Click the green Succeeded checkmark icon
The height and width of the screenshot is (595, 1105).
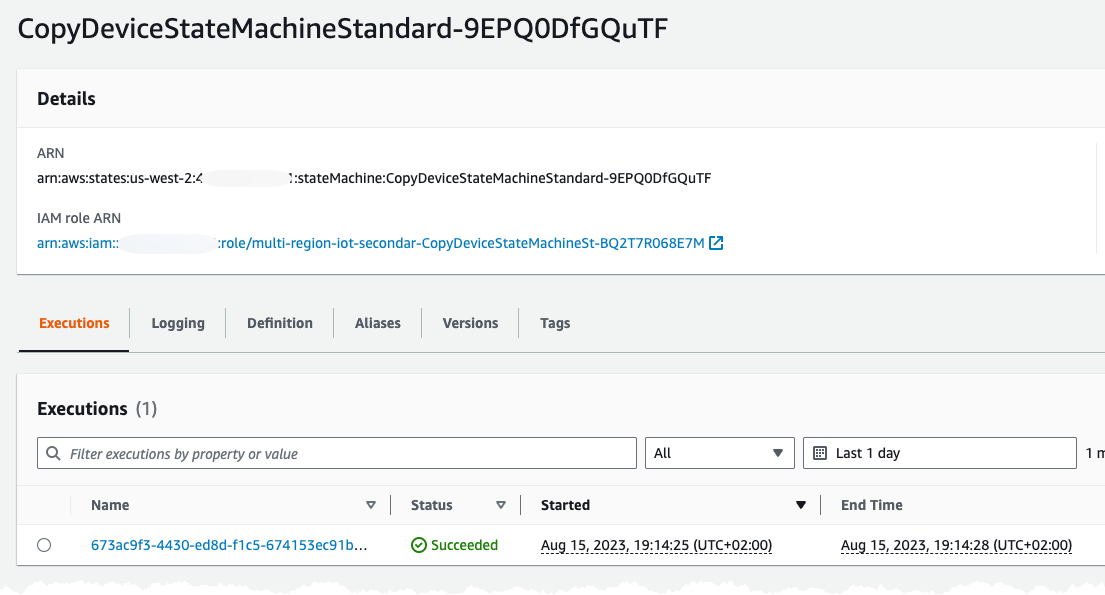pyautogui.click(x=419, y=545)
